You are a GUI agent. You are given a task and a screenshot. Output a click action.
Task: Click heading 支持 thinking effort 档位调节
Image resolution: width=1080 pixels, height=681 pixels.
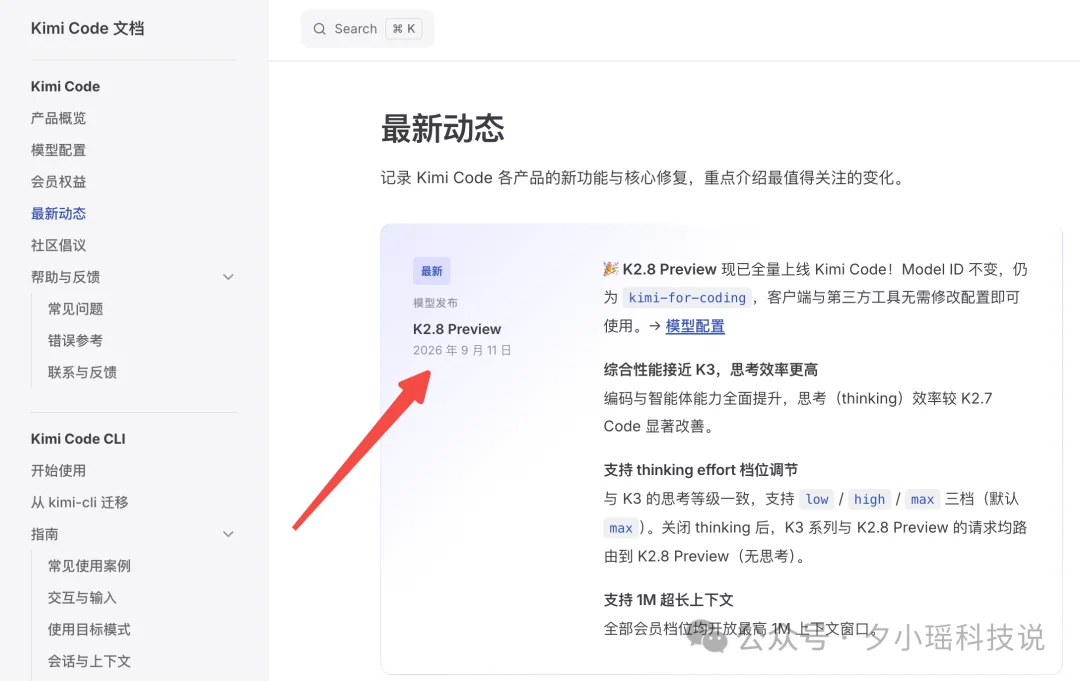(700, 470)
